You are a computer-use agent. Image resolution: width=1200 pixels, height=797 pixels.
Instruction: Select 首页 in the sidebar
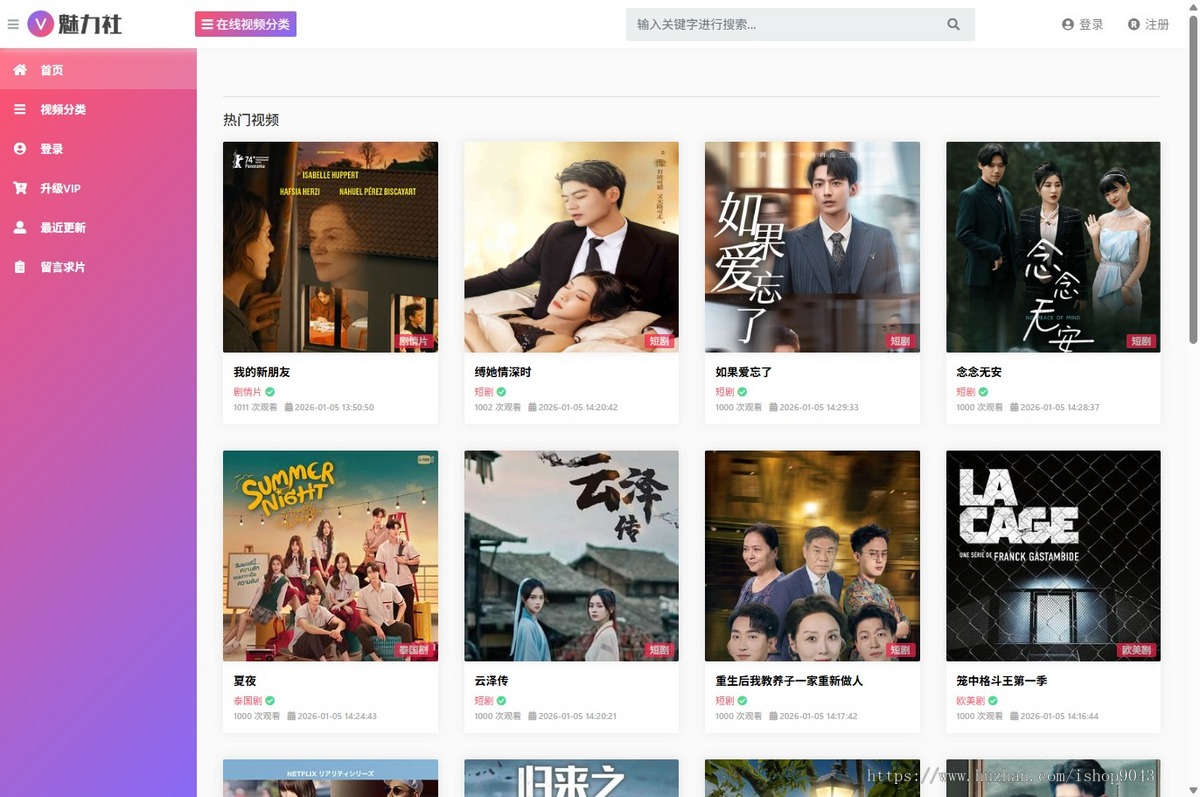point(98,70)
